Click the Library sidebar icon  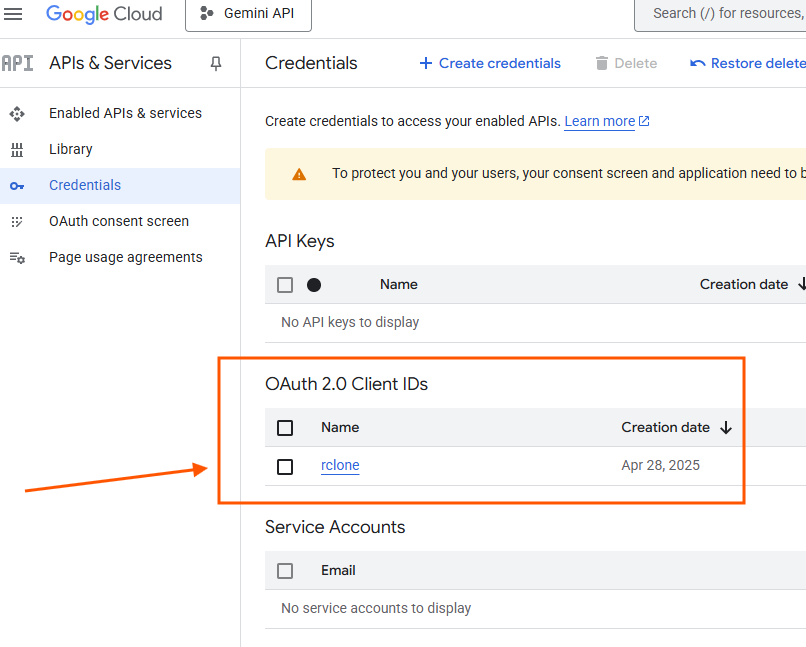(x=17, y=150)
